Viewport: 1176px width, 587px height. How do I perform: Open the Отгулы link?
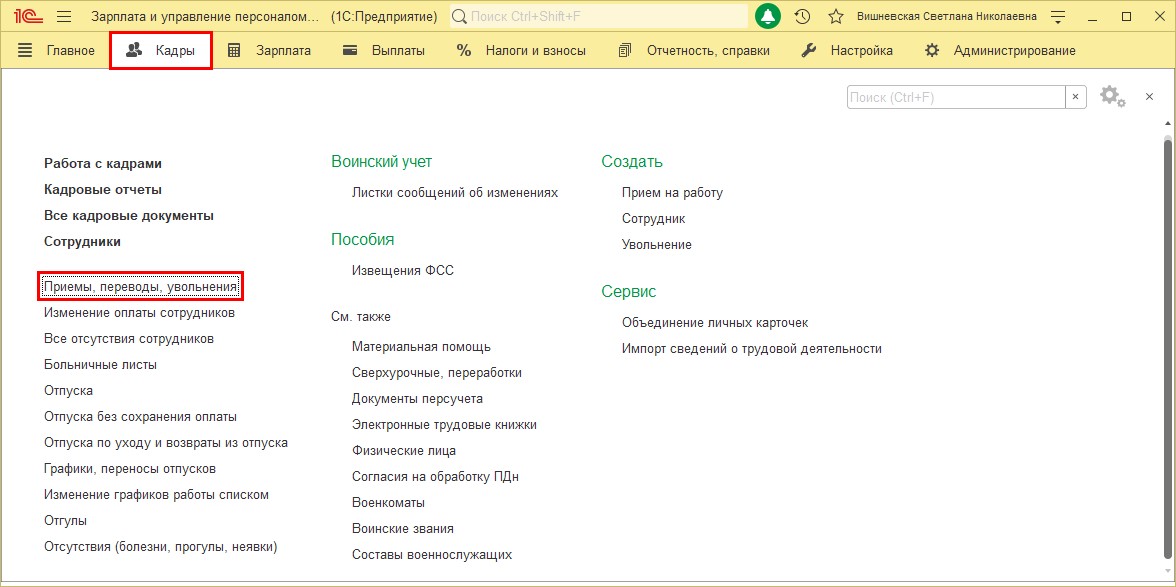pyautogui.click(x=65, y=521)
